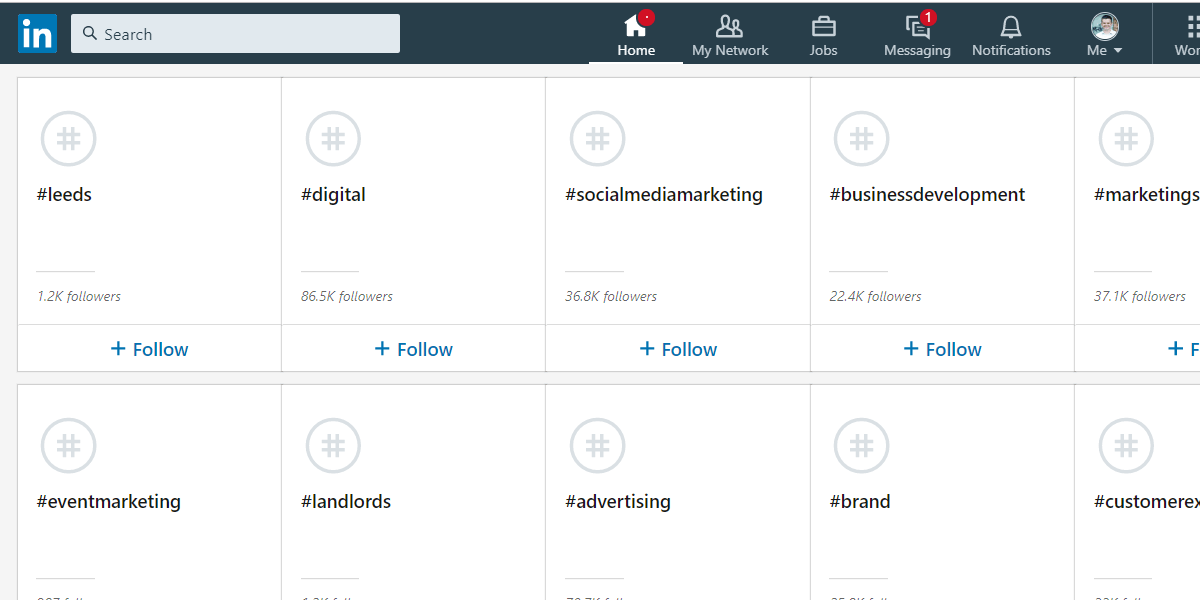This screenshot has height=600, width=1200.
Task: Click the #customerex... hashtag icon
Action: [1126, 446]
